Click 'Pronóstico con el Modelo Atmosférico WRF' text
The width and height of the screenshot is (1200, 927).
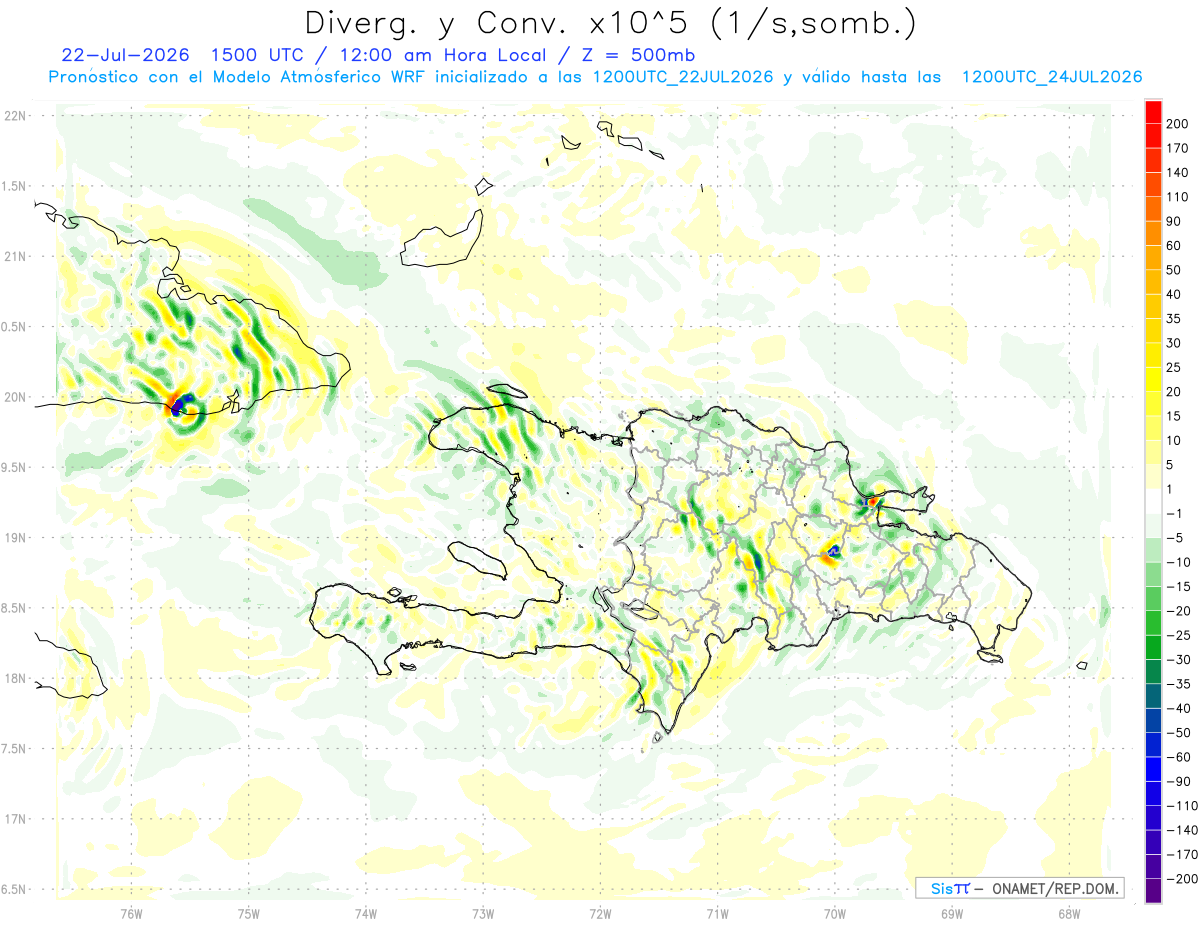pos(239,77)
